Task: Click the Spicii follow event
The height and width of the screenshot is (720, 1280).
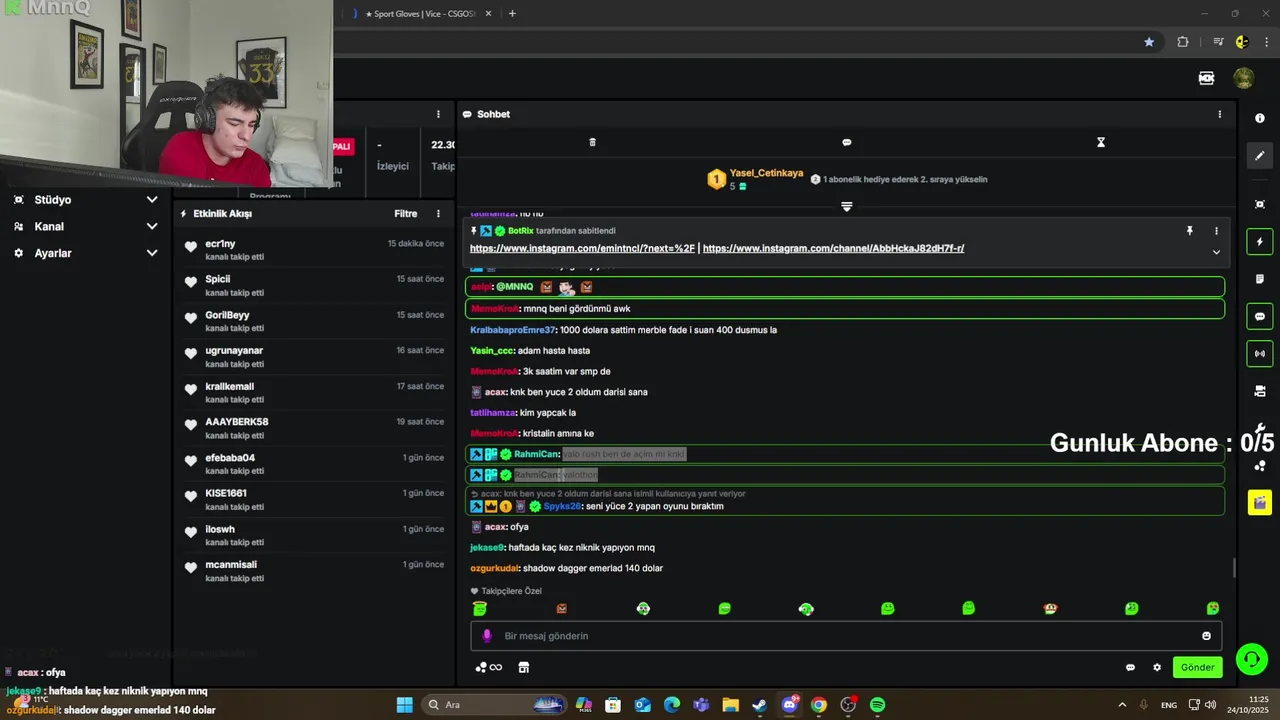Action: pyautogui.click(x=313, y=285)
